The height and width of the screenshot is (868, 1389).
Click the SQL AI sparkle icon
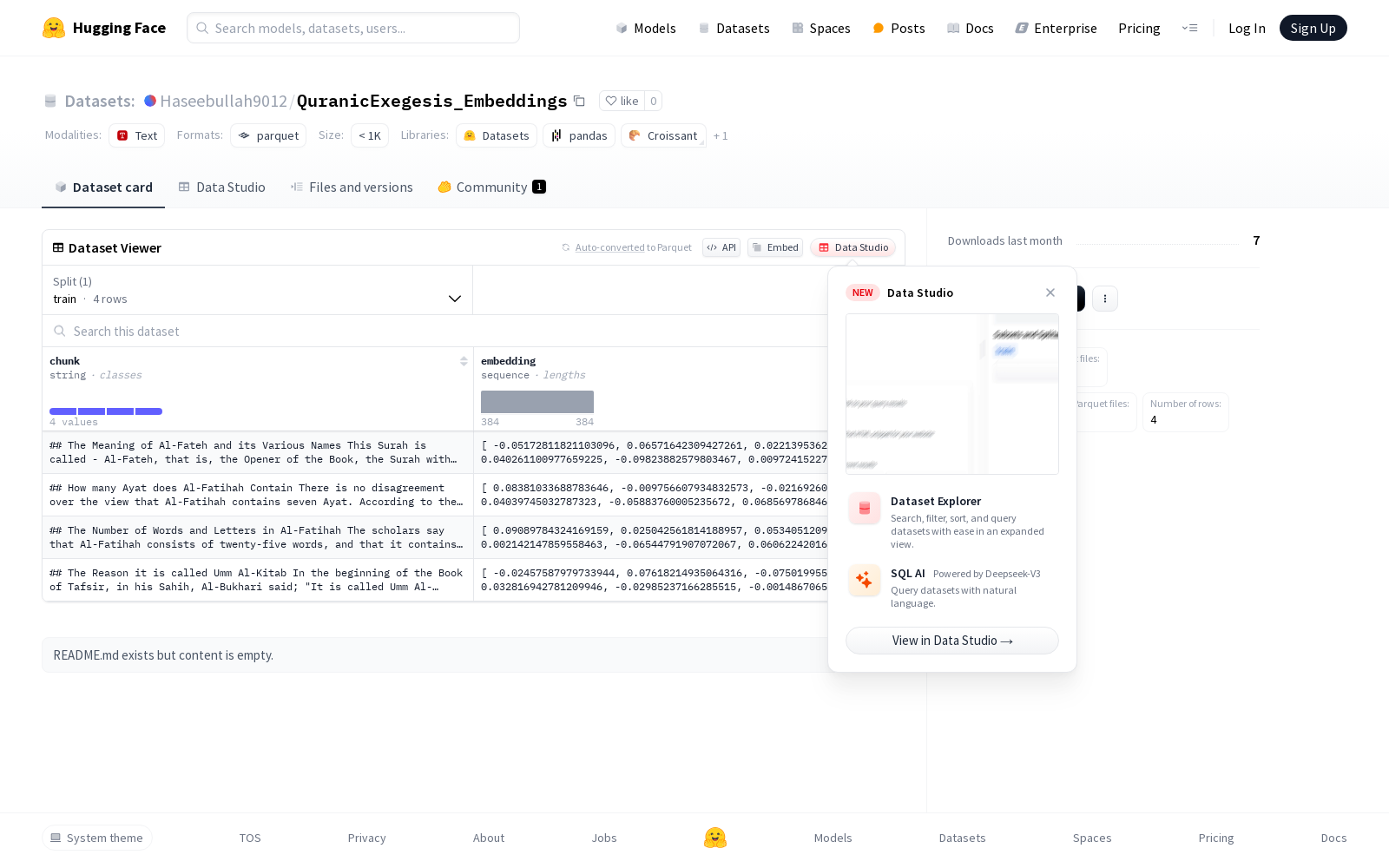click(x=865, y=580)
